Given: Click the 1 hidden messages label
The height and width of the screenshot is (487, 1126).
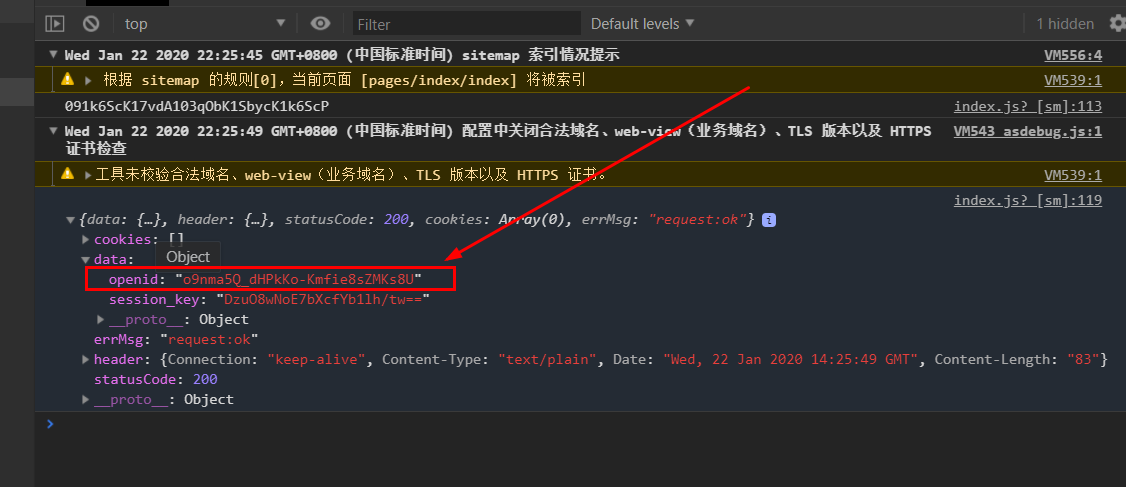Looking at the screenshot, I should point(1065,24).
